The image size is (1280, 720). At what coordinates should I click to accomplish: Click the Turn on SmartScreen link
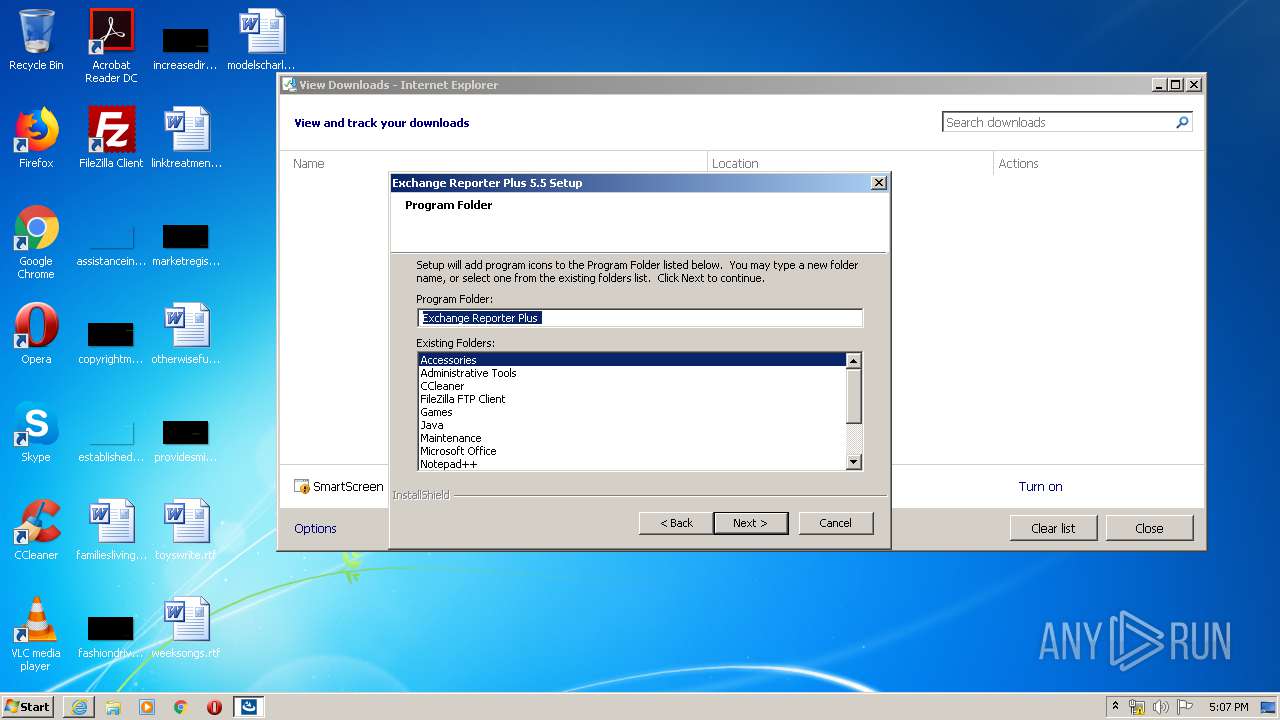pyautogui.click(x=1040, y=487)
